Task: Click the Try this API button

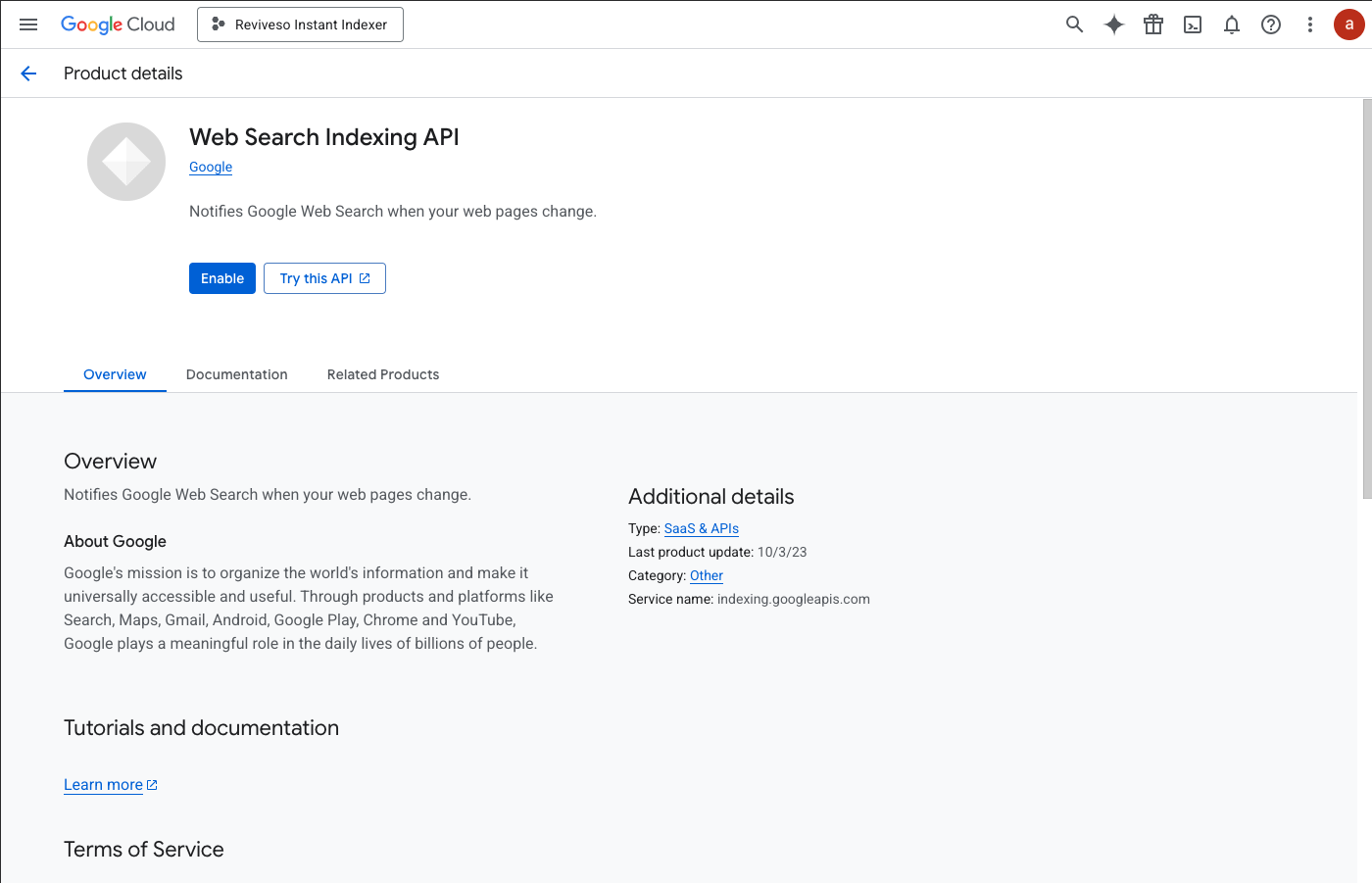Action: 324,278
